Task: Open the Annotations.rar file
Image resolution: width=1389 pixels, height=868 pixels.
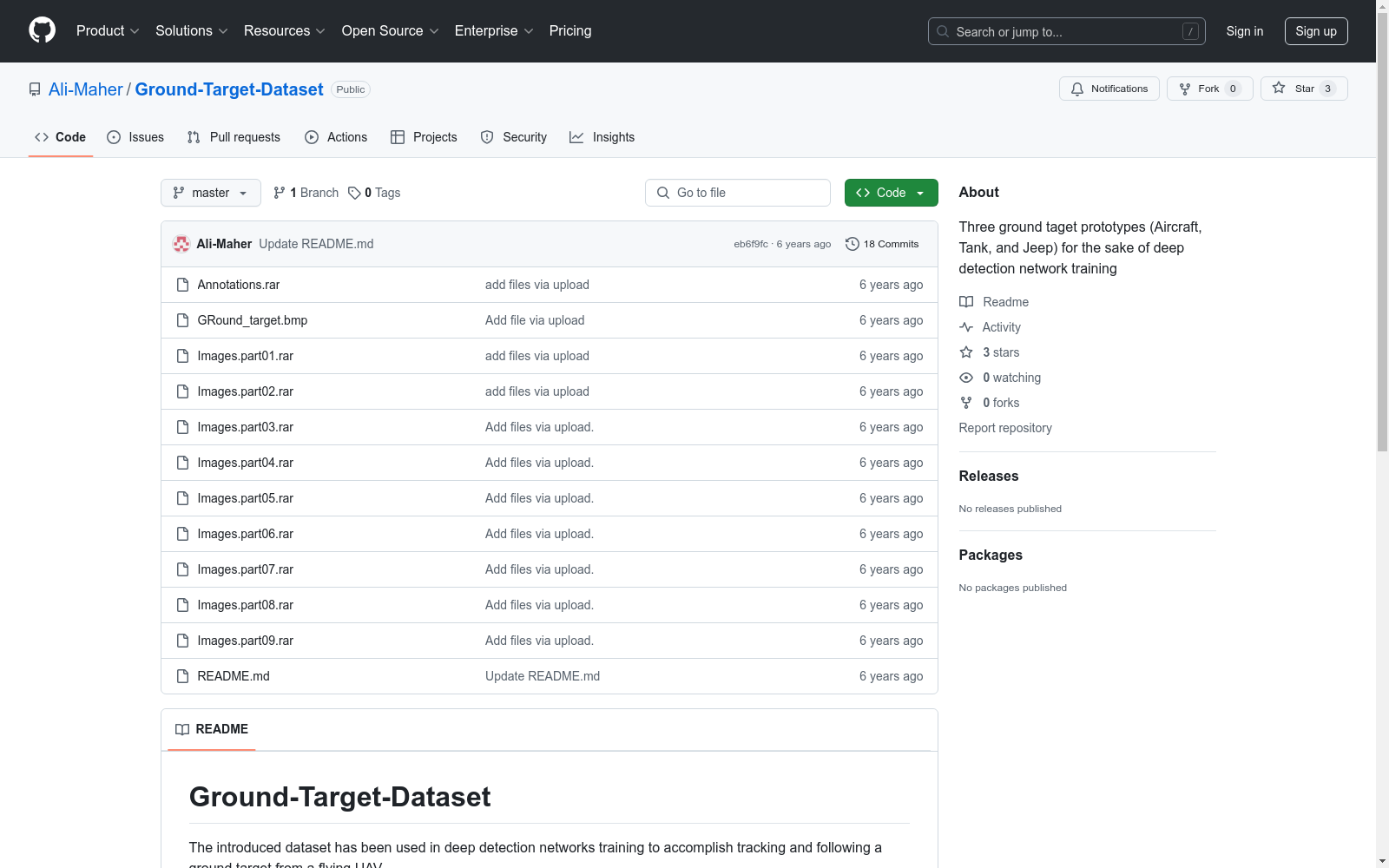Action: [239, 285]
